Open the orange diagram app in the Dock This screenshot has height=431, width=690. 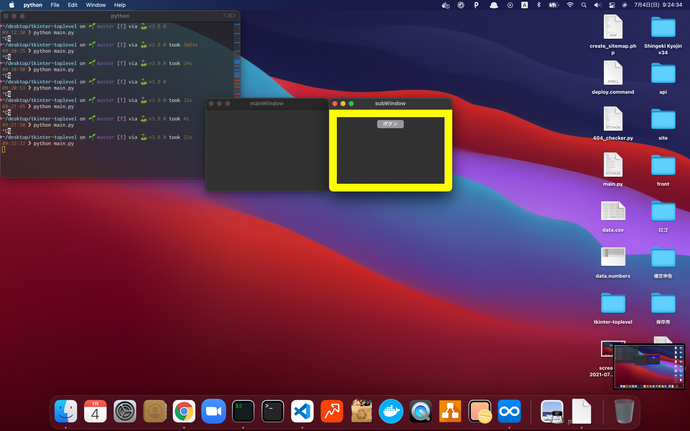[450, 411]
